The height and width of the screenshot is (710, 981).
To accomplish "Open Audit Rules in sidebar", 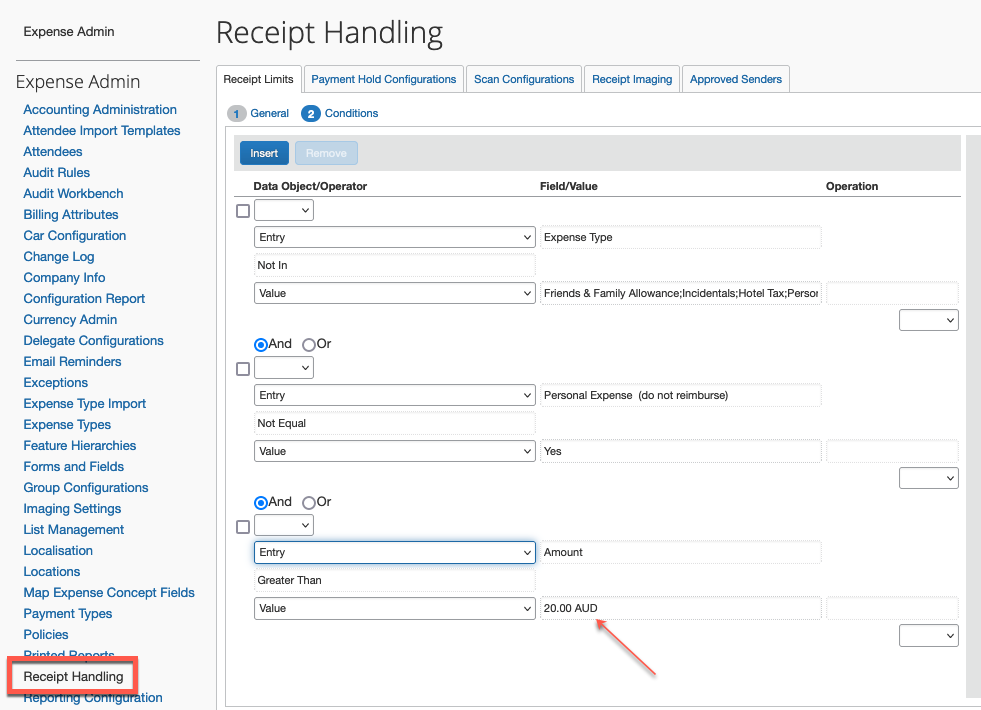I will click(57, 173).
